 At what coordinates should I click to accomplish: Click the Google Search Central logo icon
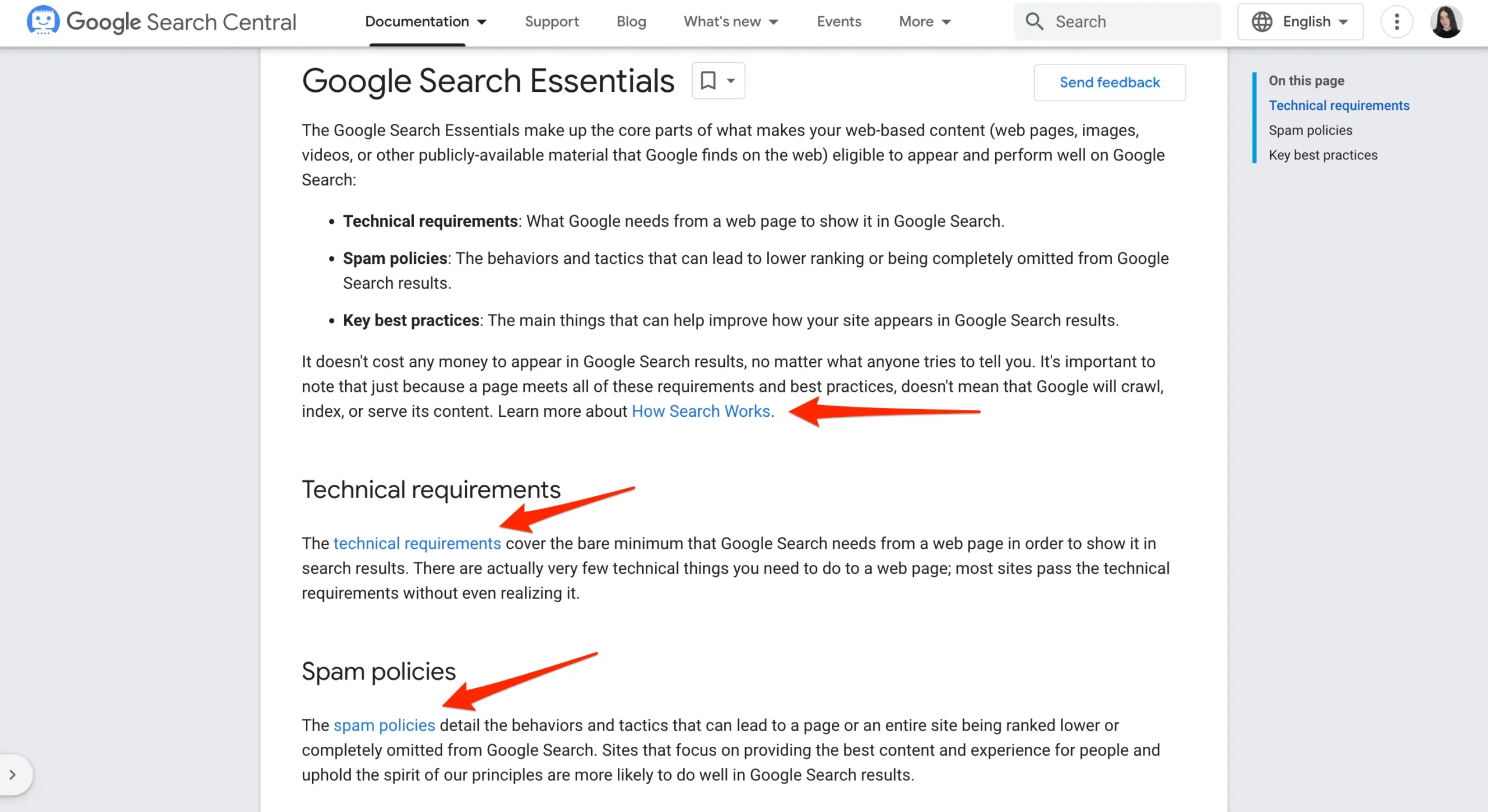(x=40, y=21)
